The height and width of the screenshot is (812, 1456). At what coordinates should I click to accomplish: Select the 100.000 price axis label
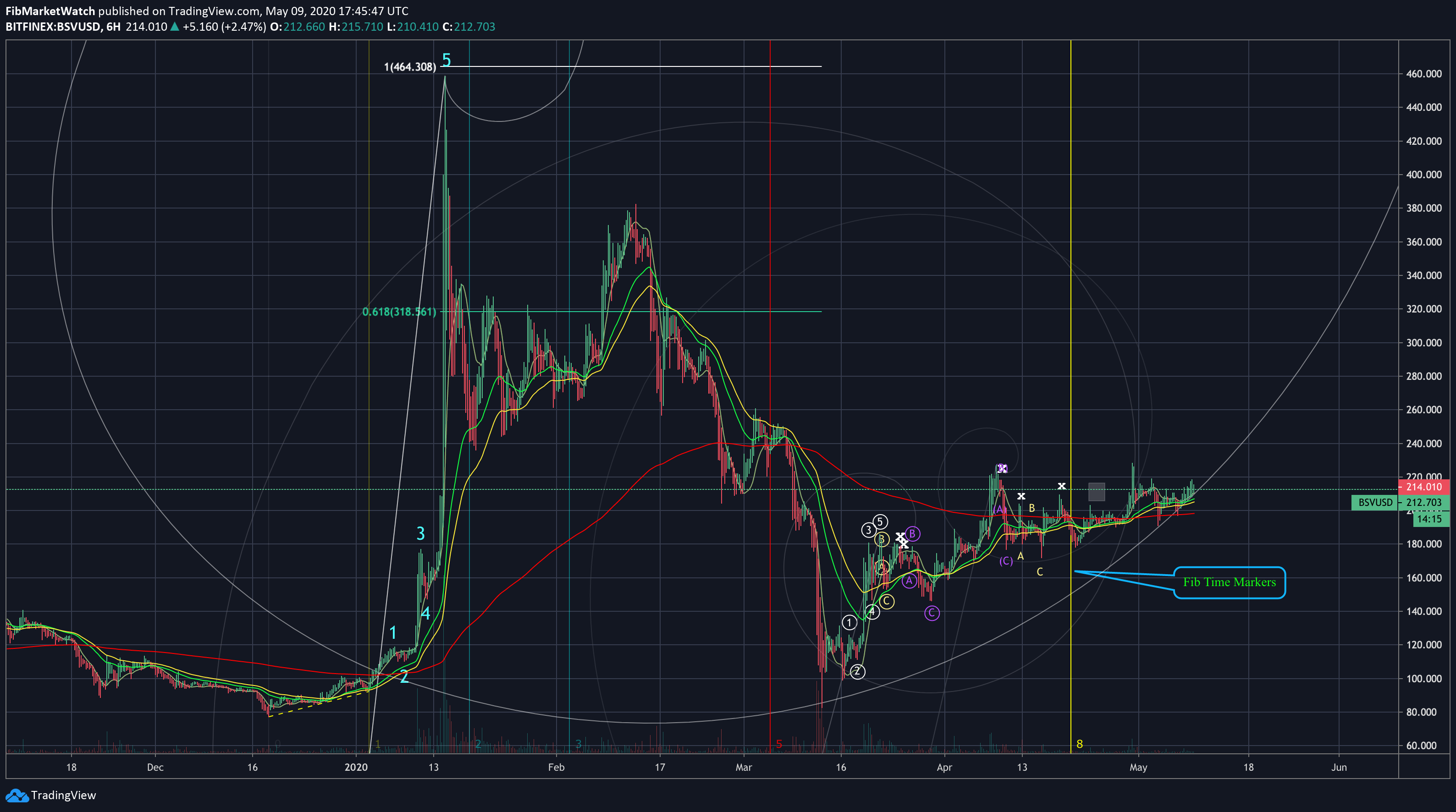coord(1424,679)
